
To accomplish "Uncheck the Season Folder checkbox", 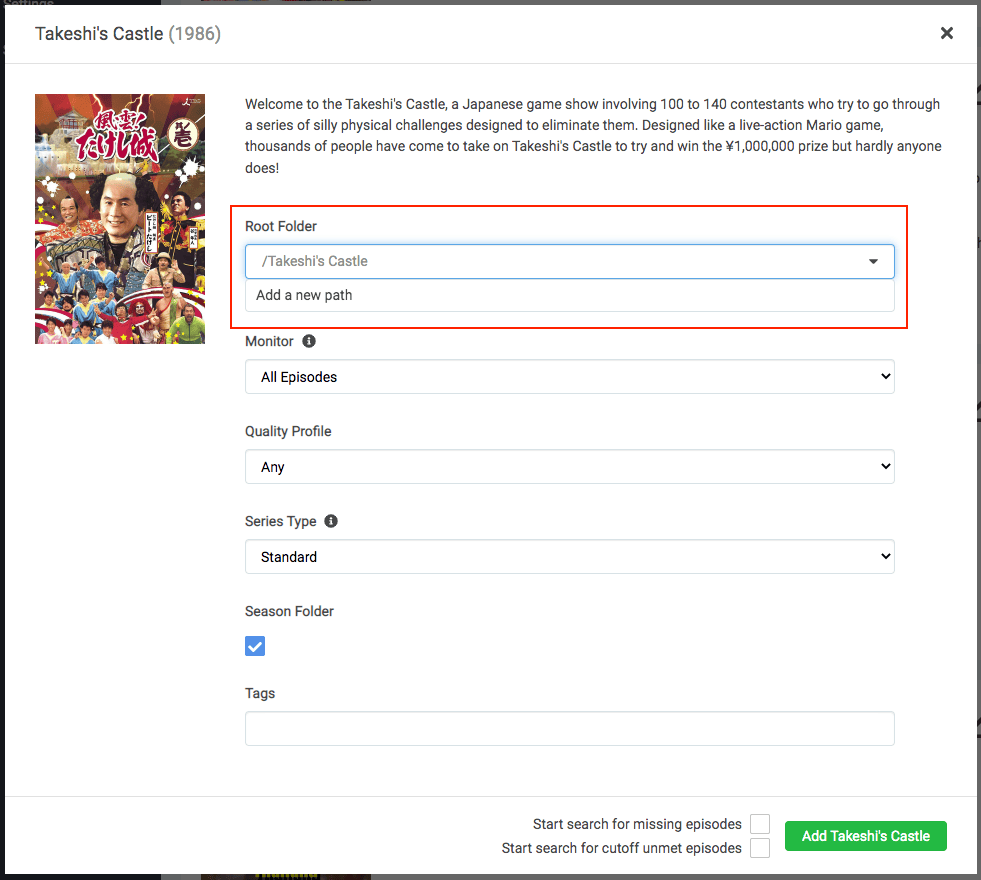I will coord(254,646).
